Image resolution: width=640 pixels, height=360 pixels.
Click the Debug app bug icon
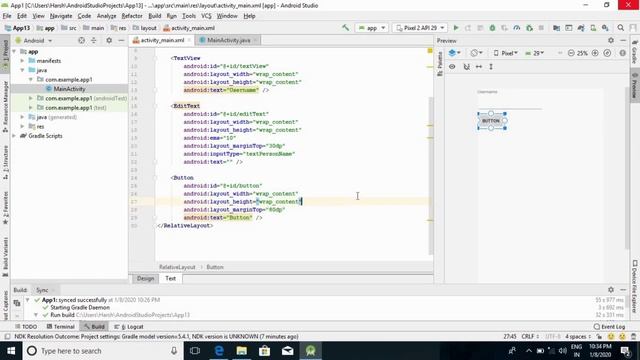492,28
